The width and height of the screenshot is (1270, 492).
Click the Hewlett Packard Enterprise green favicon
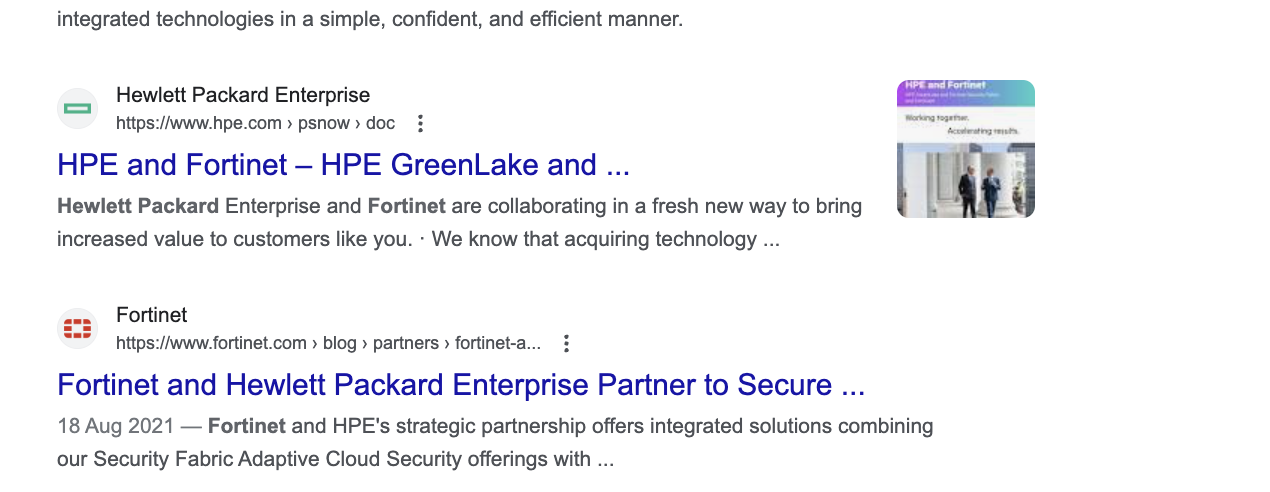click(77, 108)
